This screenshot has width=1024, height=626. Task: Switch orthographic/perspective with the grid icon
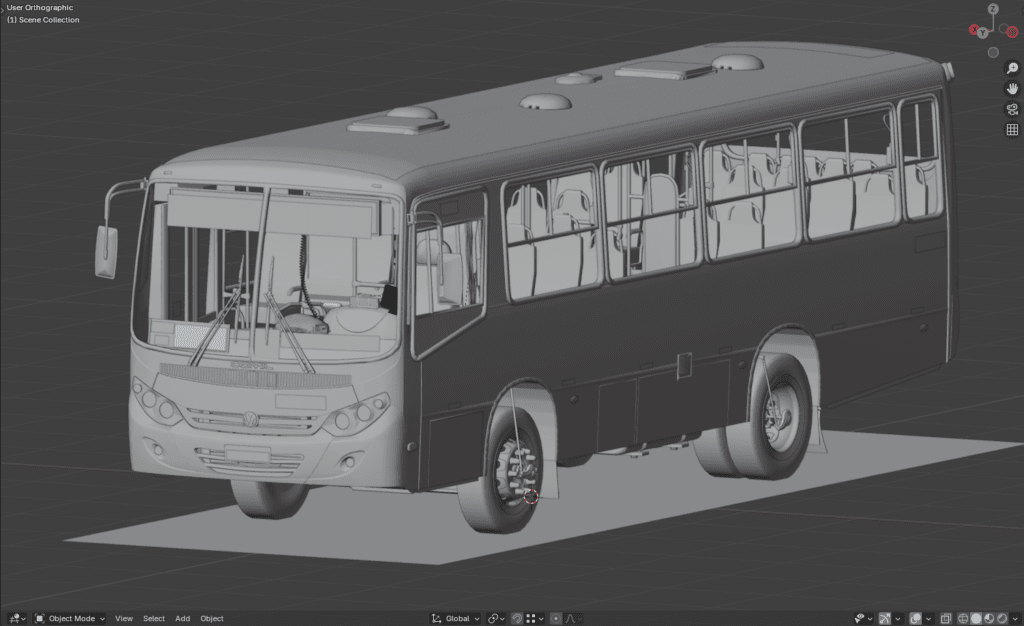(1012, 129)
